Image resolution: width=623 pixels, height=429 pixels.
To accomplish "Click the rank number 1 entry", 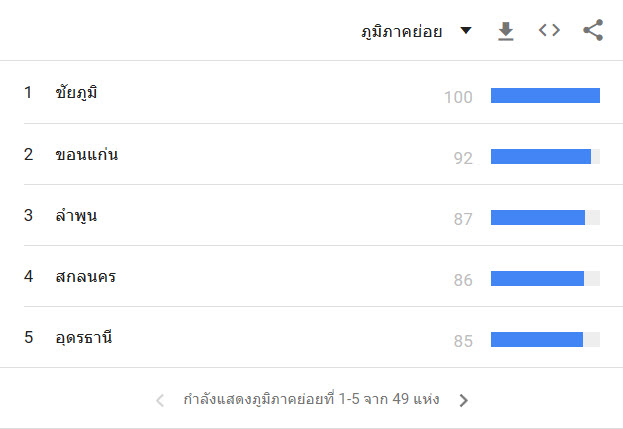I will (28, 93).
